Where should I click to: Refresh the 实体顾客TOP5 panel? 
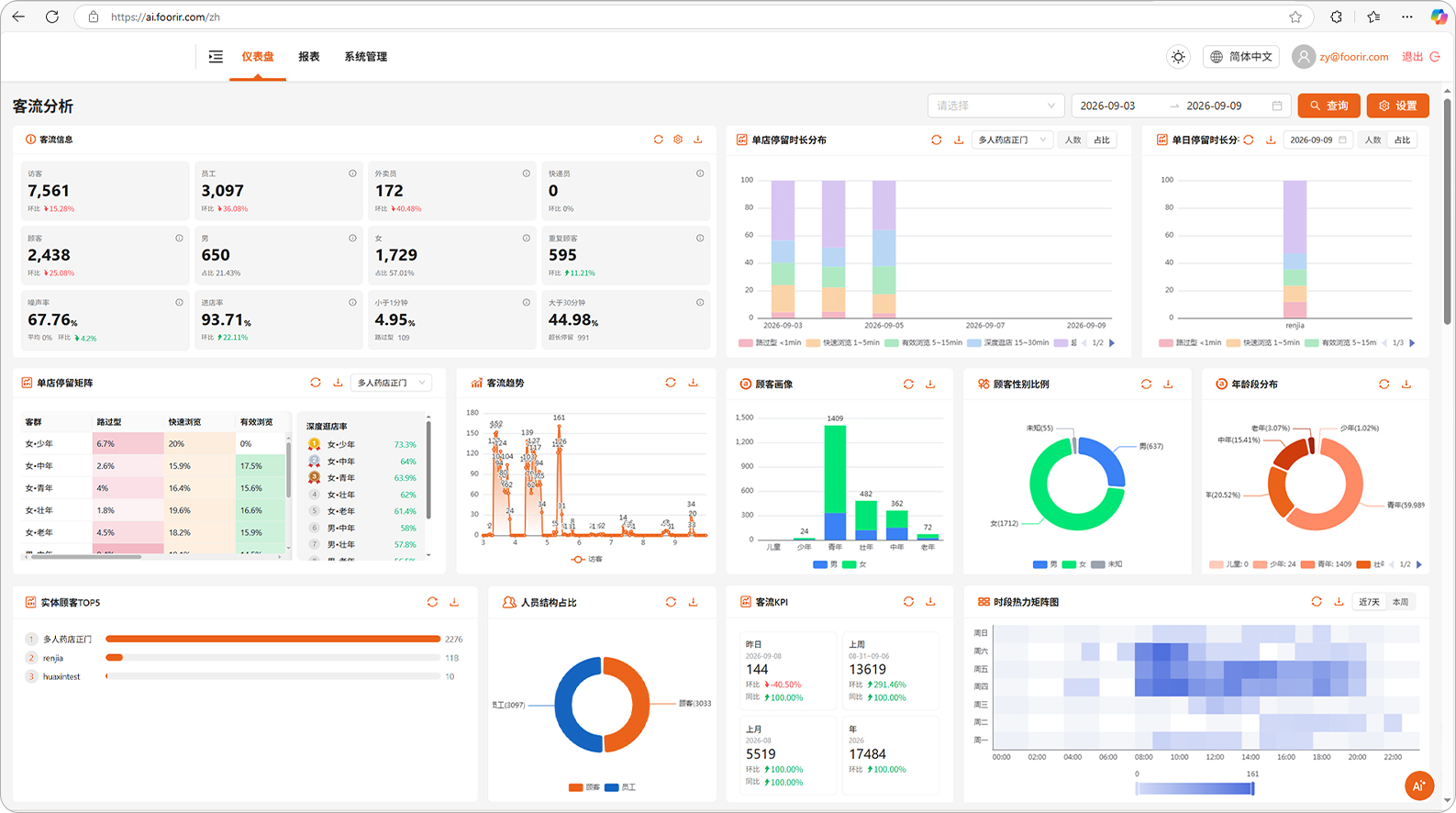(x=432, y=602)
